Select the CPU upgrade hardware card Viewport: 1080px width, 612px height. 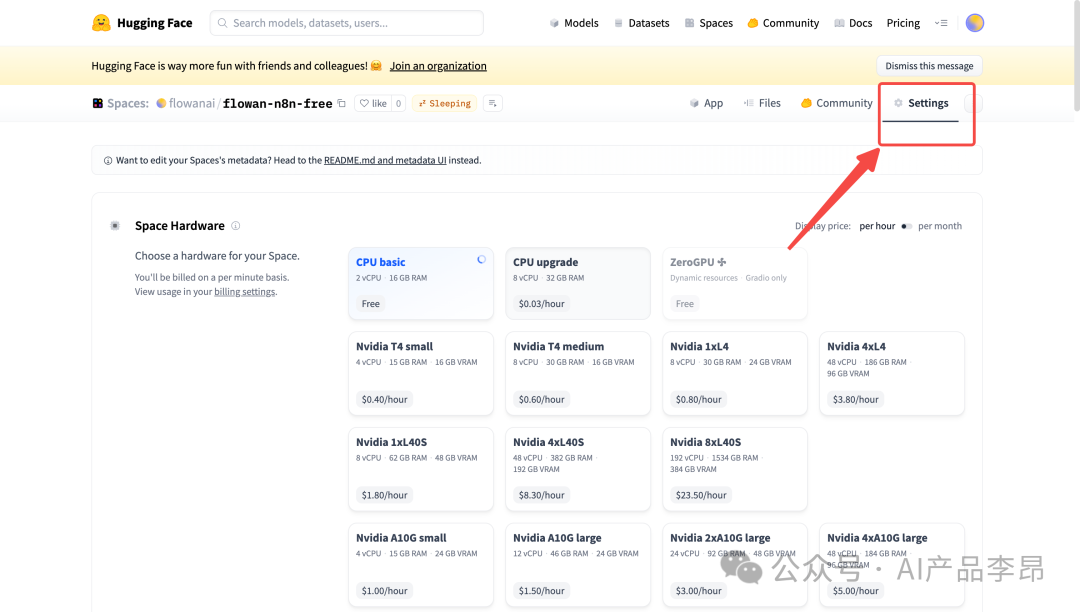coord(578,283)
